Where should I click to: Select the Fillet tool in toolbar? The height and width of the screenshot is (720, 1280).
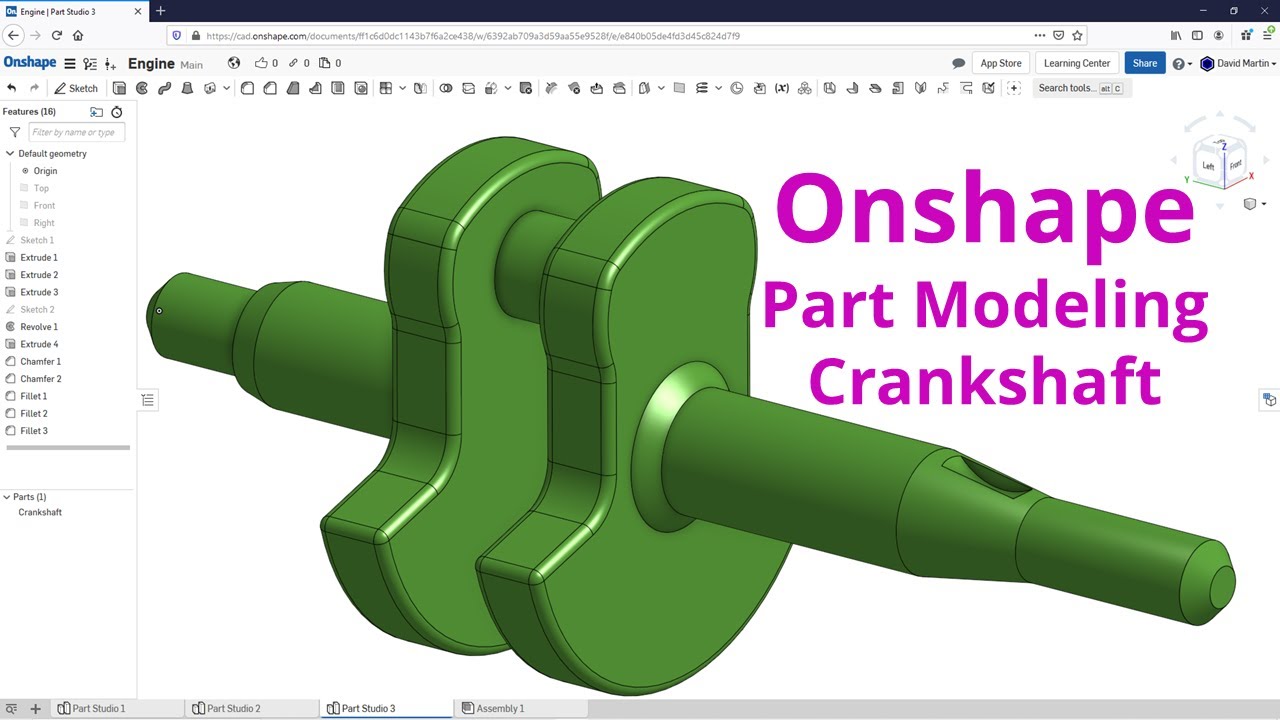tap(247, 88)
